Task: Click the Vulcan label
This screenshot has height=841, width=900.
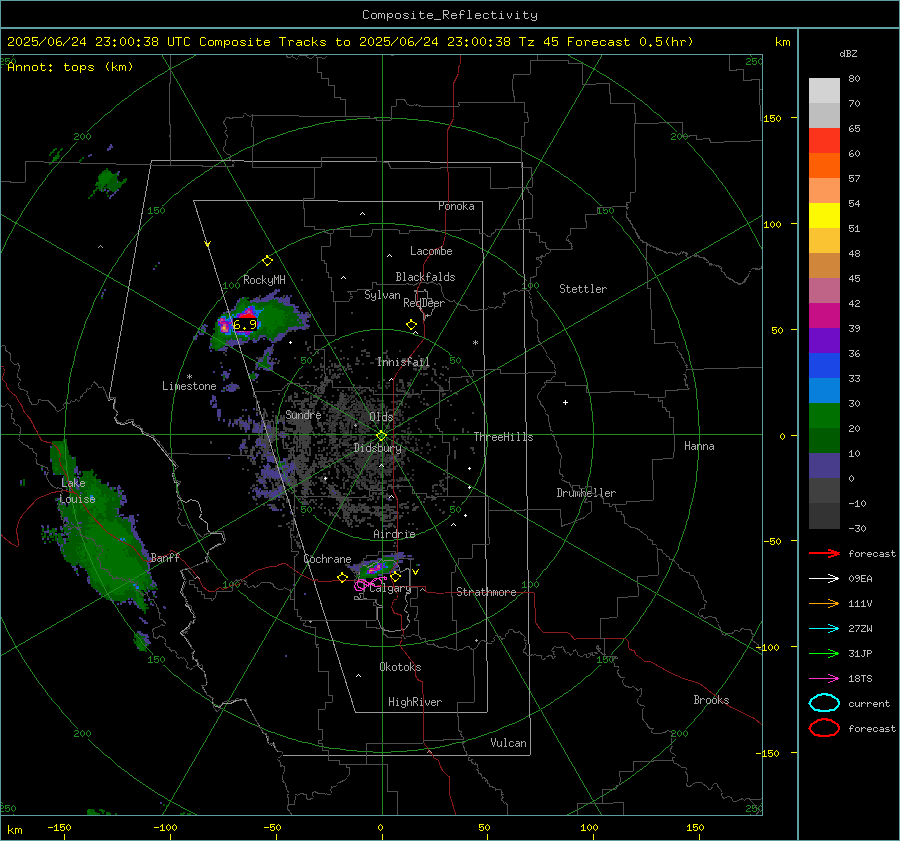Action: click(508, 743)
